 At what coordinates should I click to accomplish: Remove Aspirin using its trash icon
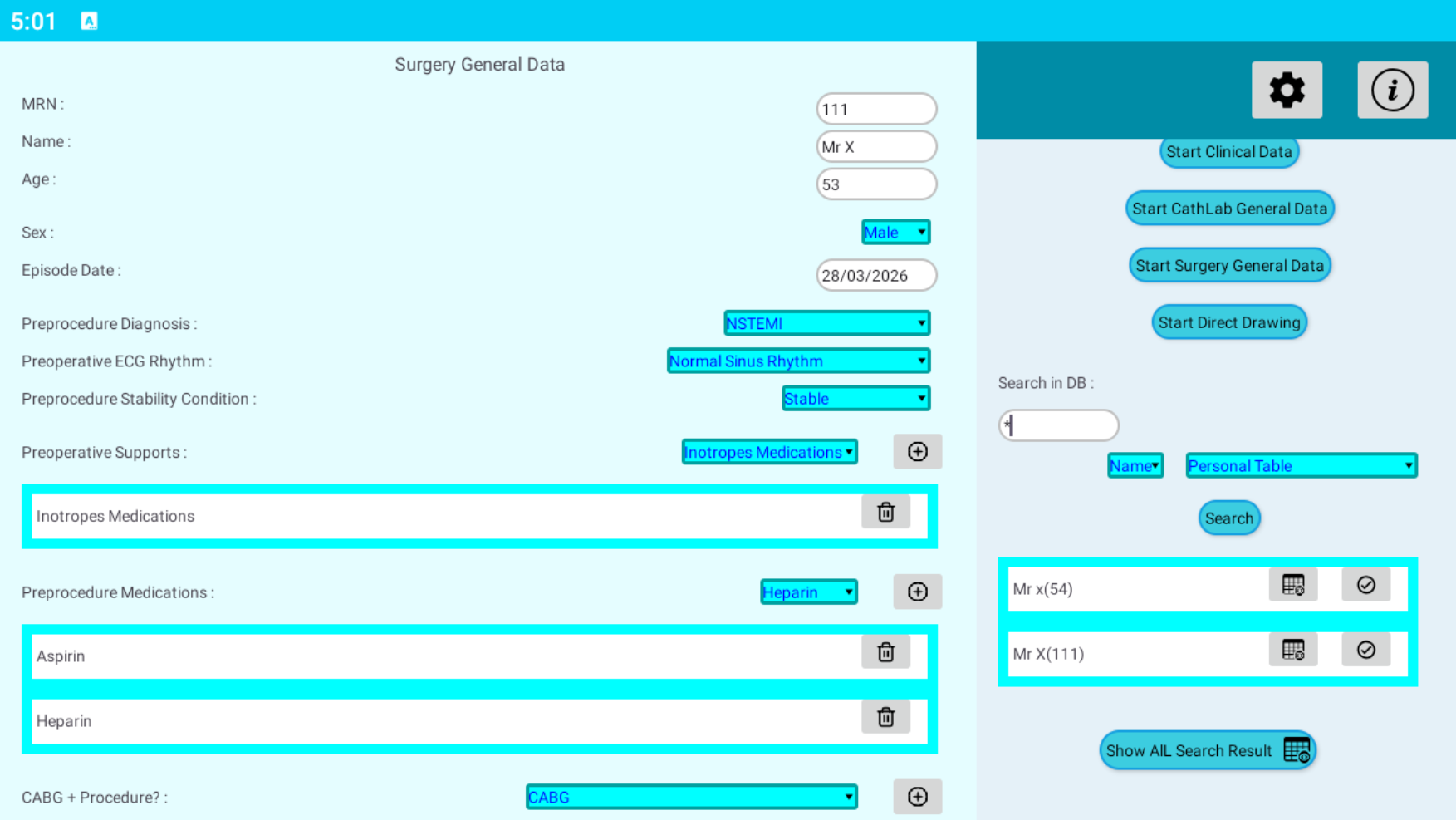(x=885, y=652)
